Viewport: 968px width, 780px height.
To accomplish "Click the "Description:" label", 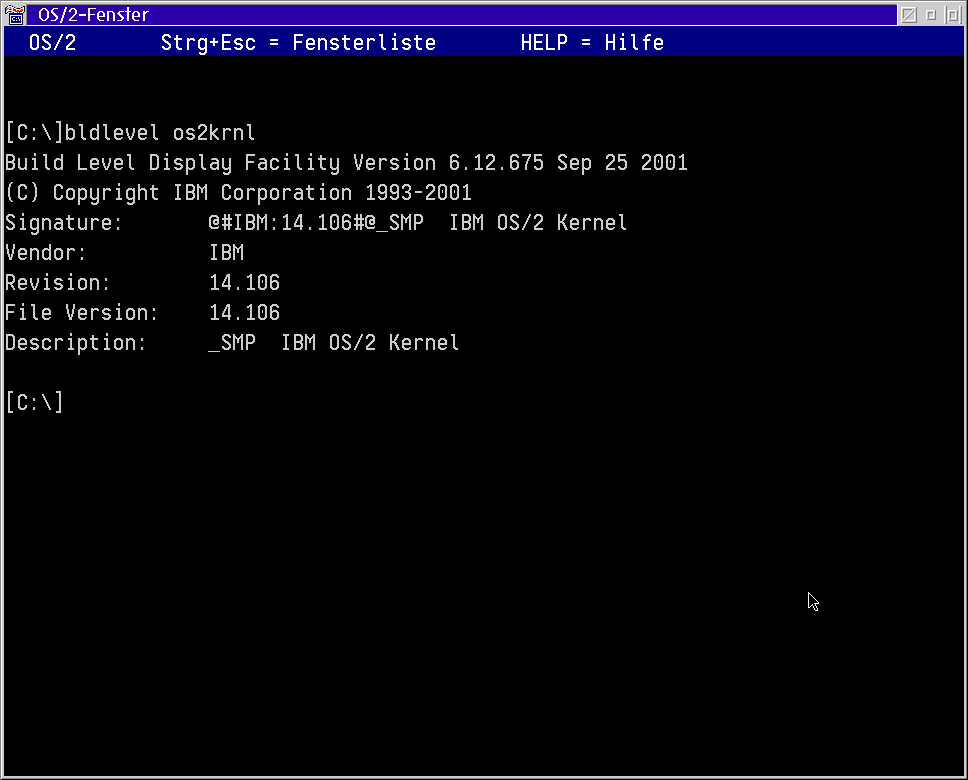I will click(76, 343).
